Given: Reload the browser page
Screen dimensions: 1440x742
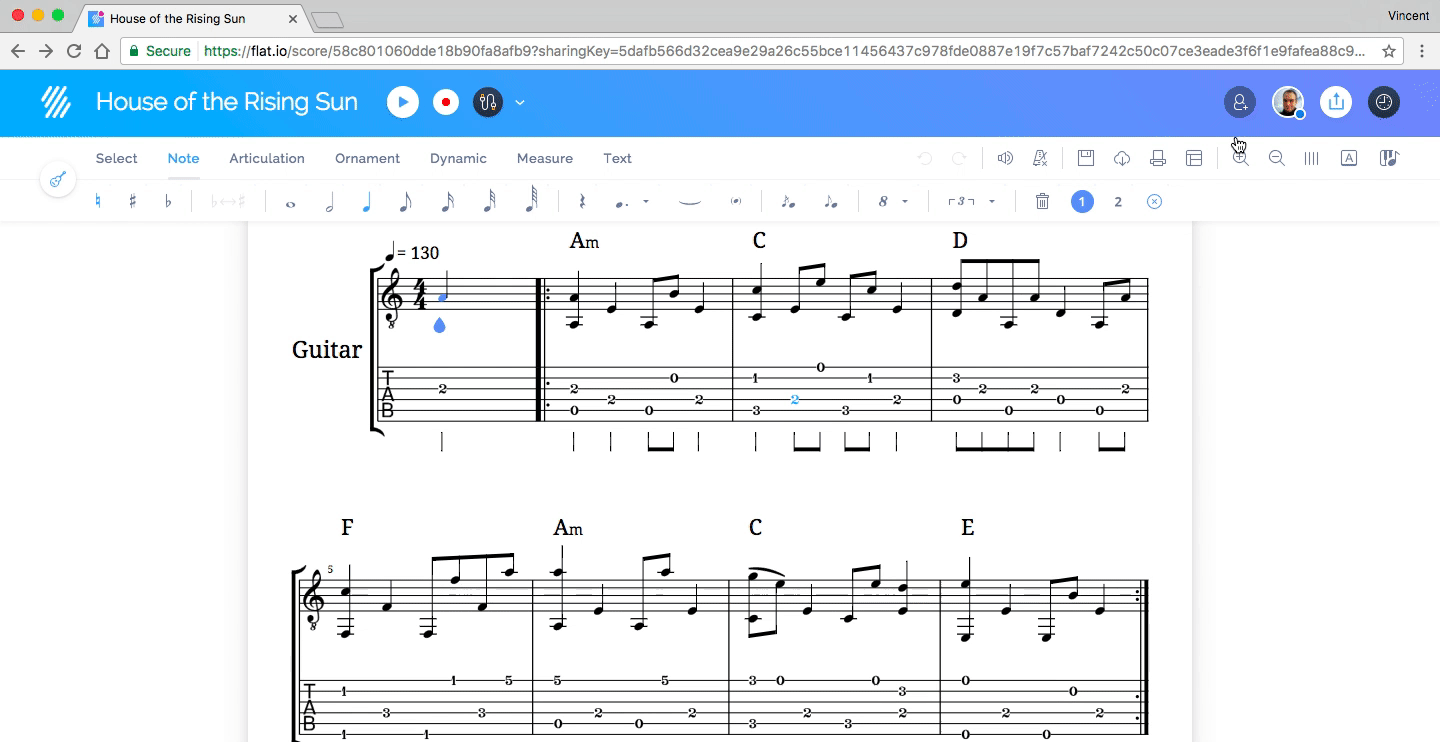Looking at the screenshot, I should pyautogui.click(x=74, y=51).
